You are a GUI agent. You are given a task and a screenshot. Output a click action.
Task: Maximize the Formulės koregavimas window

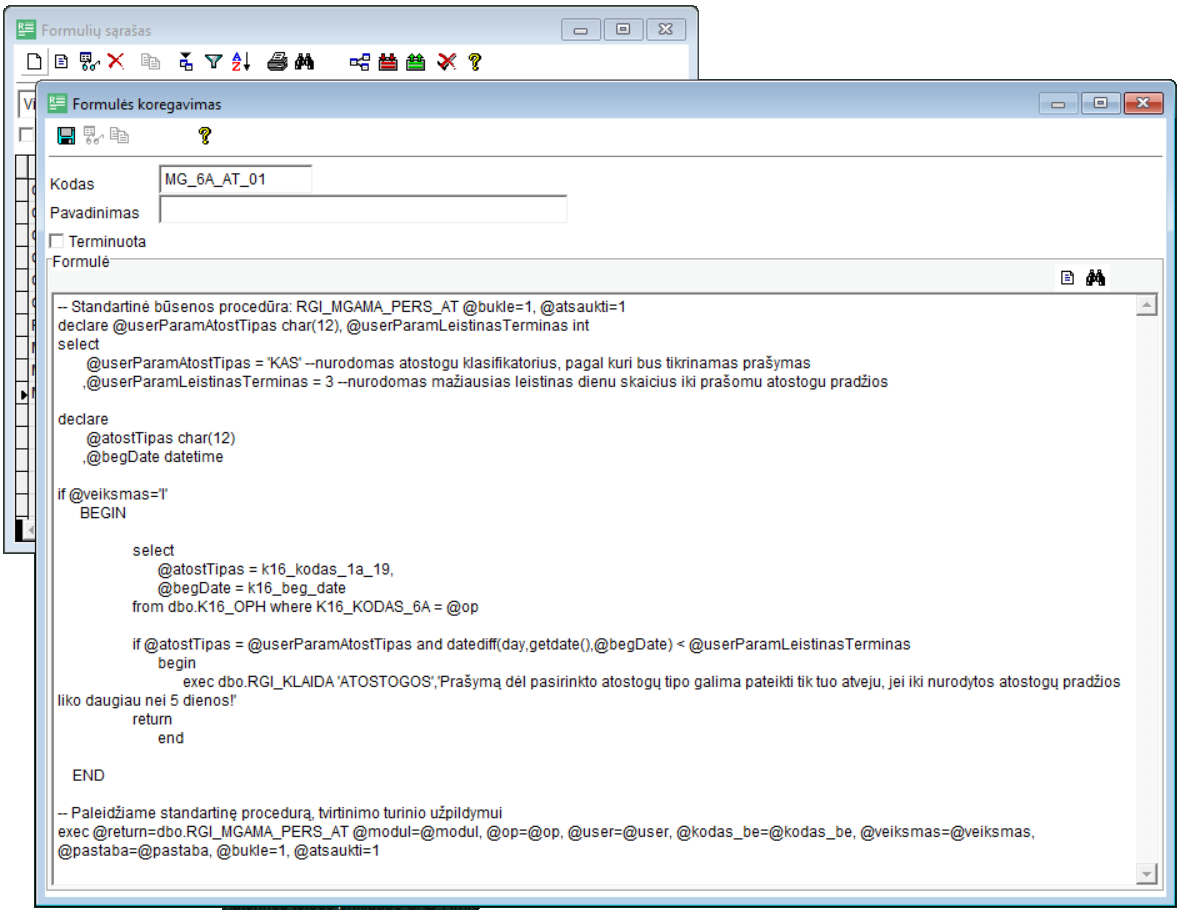tap(1101, 103)
